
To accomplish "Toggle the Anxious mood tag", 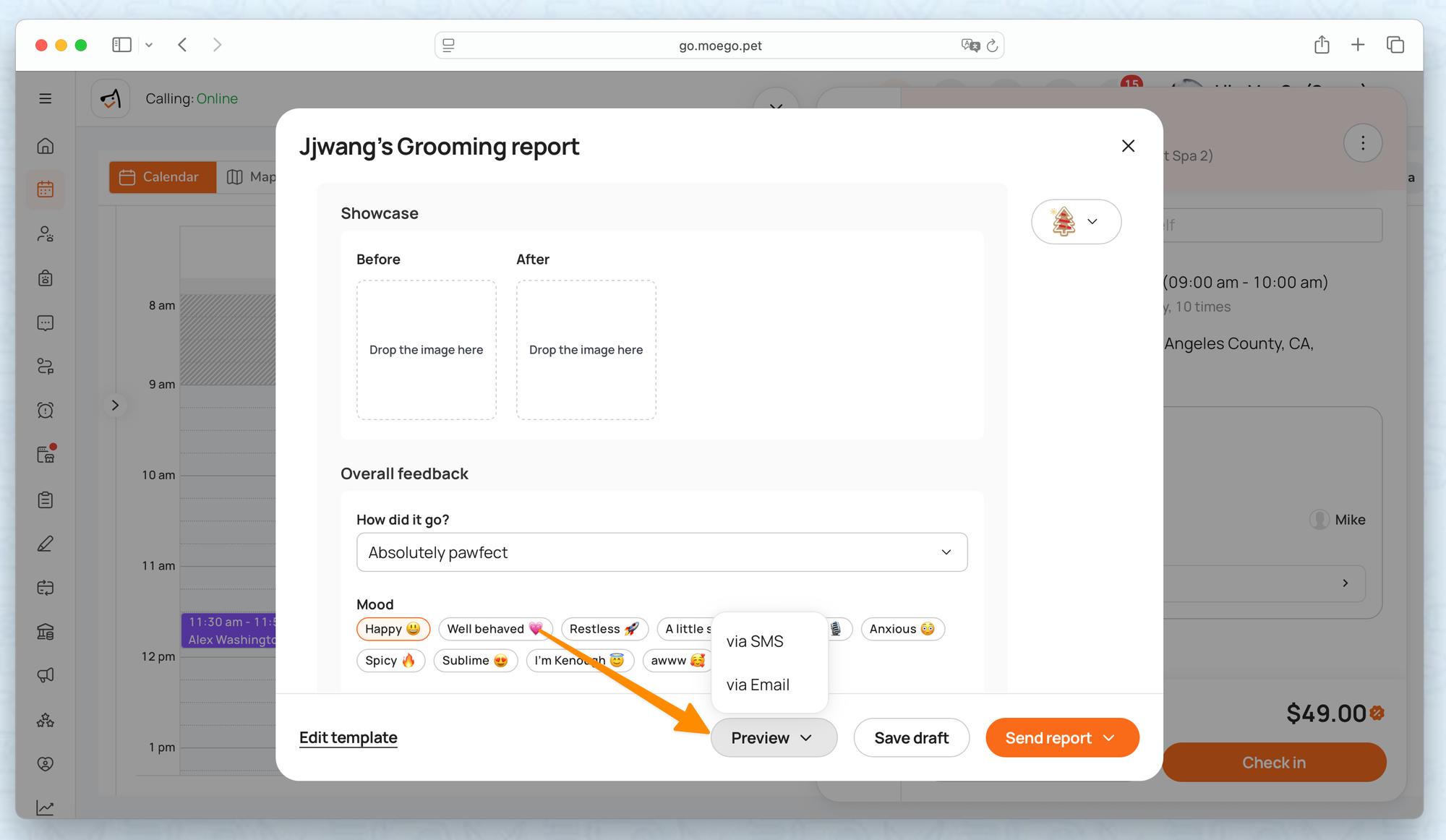I will 902,629.
